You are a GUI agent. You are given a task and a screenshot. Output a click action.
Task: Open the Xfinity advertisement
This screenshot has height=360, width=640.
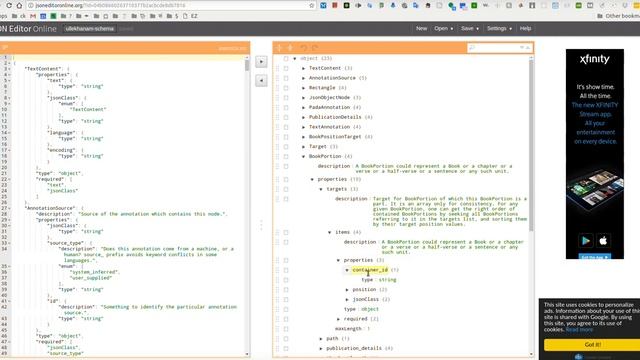(x=595, y=154)
